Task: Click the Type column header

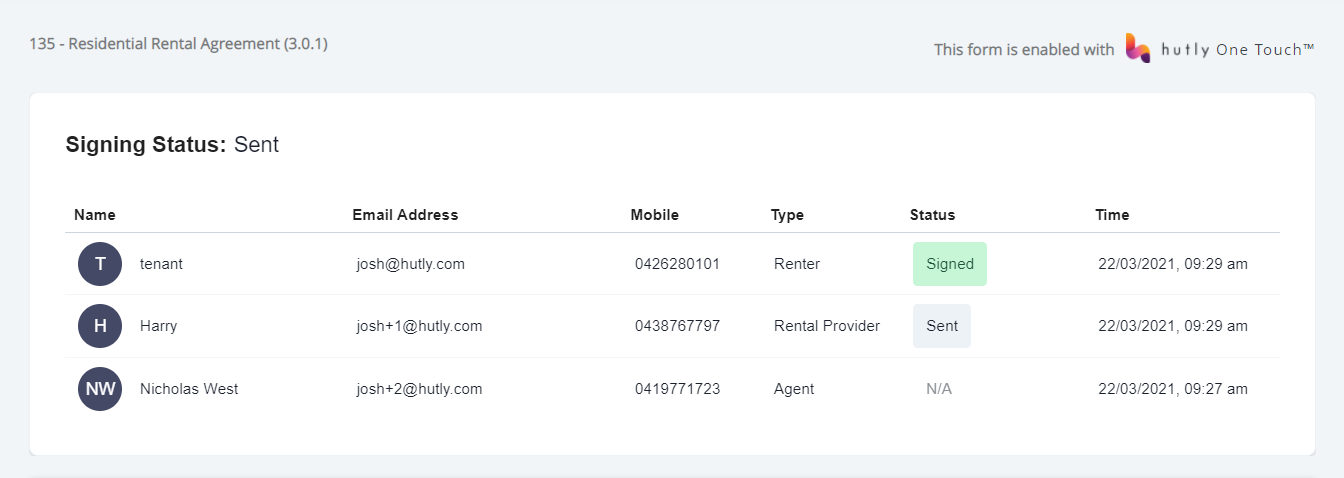Action: pos(787,215)
